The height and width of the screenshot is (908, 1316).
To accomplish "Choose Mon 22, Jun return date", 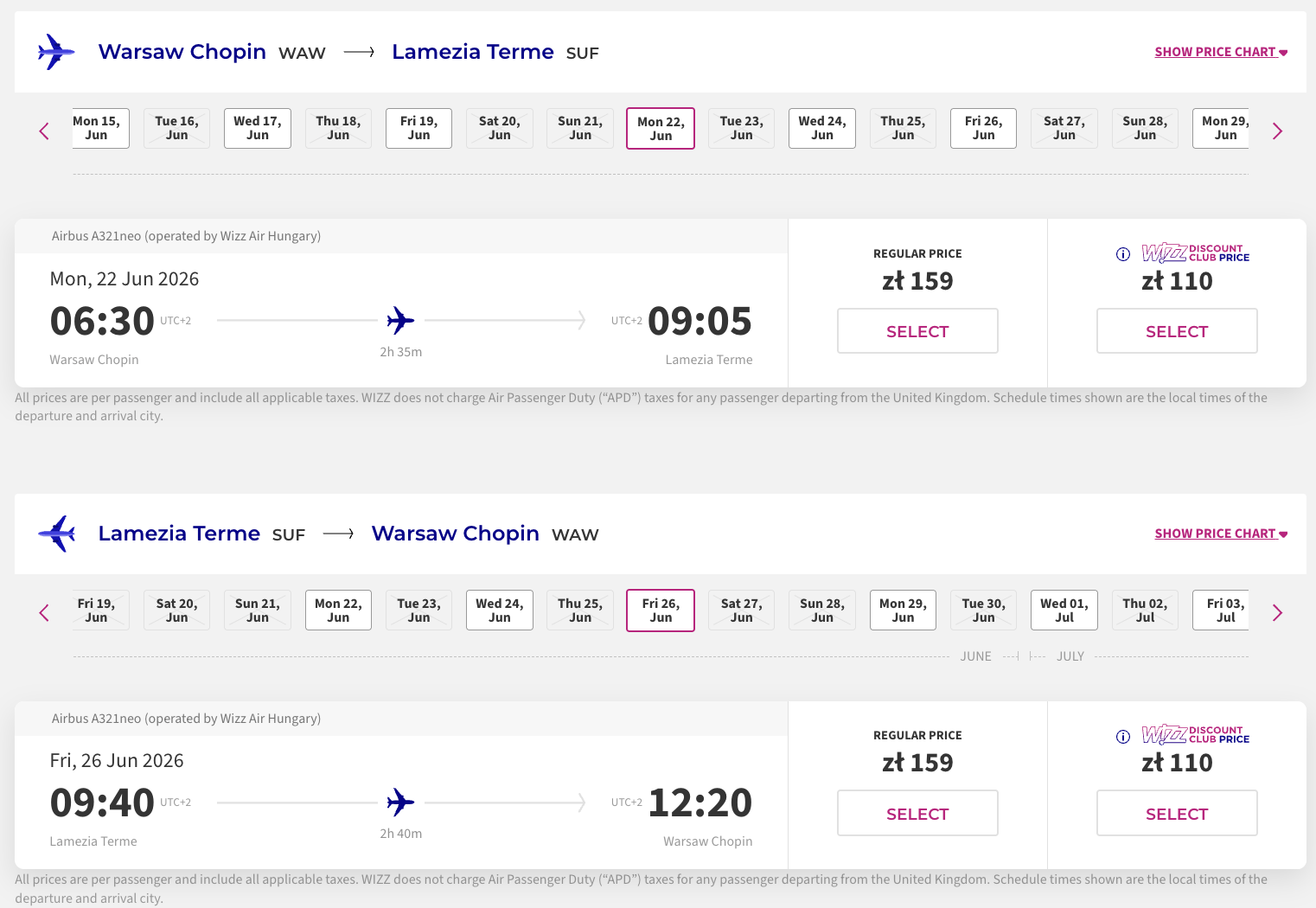I will (338, 611).
